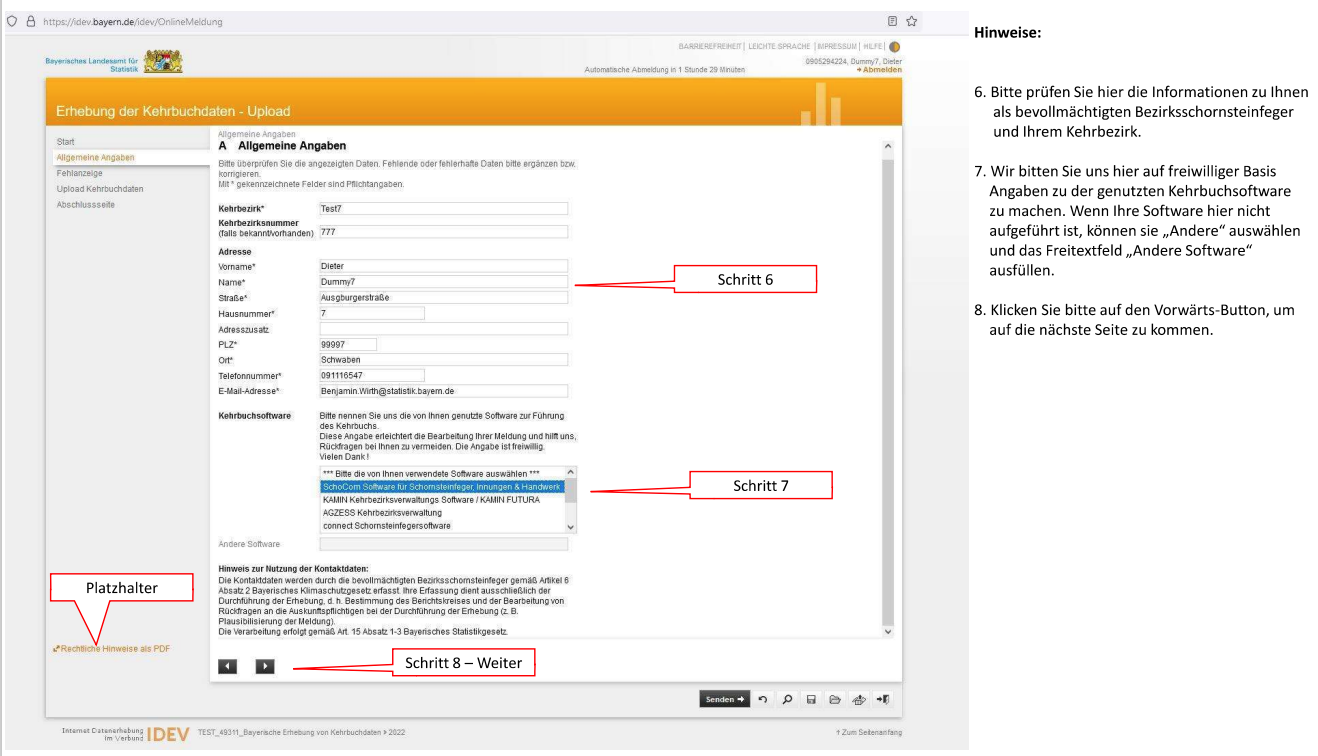Image resolution: width=1318 pixels, height=756 pixels.
Task: Open Rechtliche Hinweise als PDF link
Action: point(114,648)
